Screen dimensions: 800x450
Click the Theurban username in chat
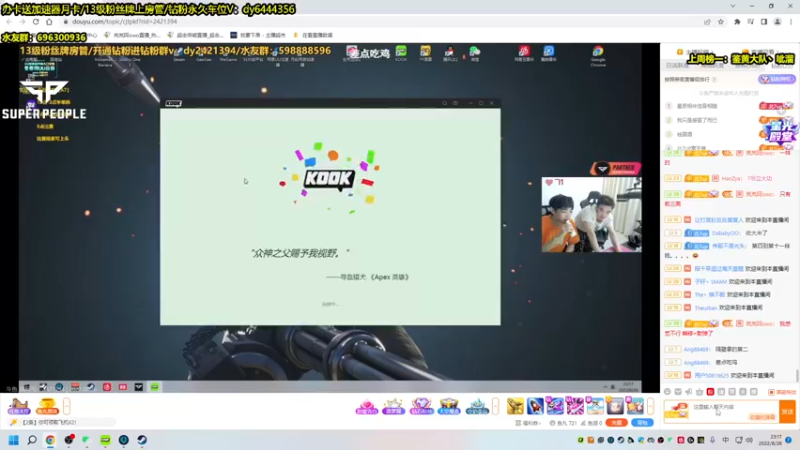(x=706, y=308)
